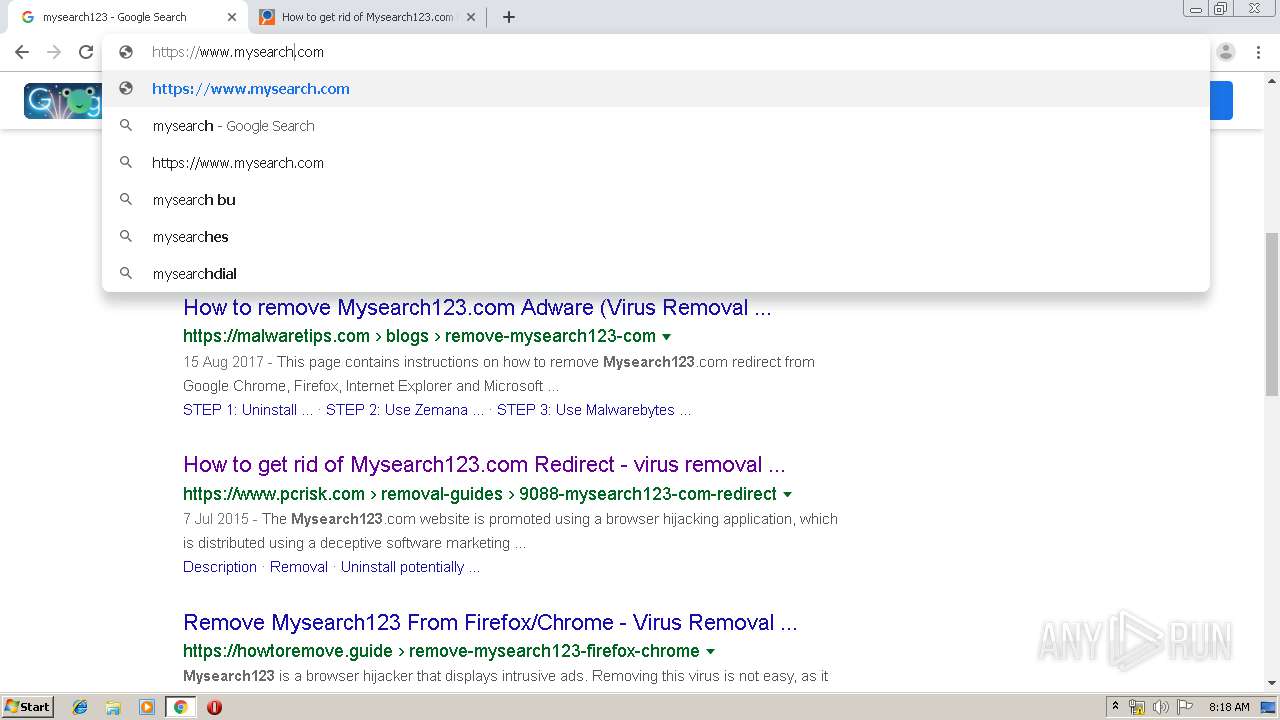Select the 'mysearchdial' suggestion

pyautogui.click(x=656, y=274)
